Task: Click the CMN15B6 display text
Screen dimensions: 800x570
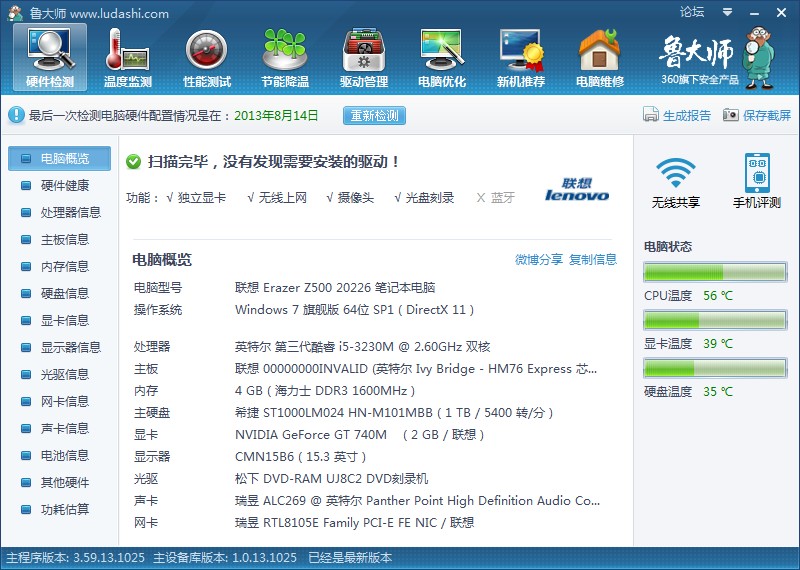Action: click(301, 457)
